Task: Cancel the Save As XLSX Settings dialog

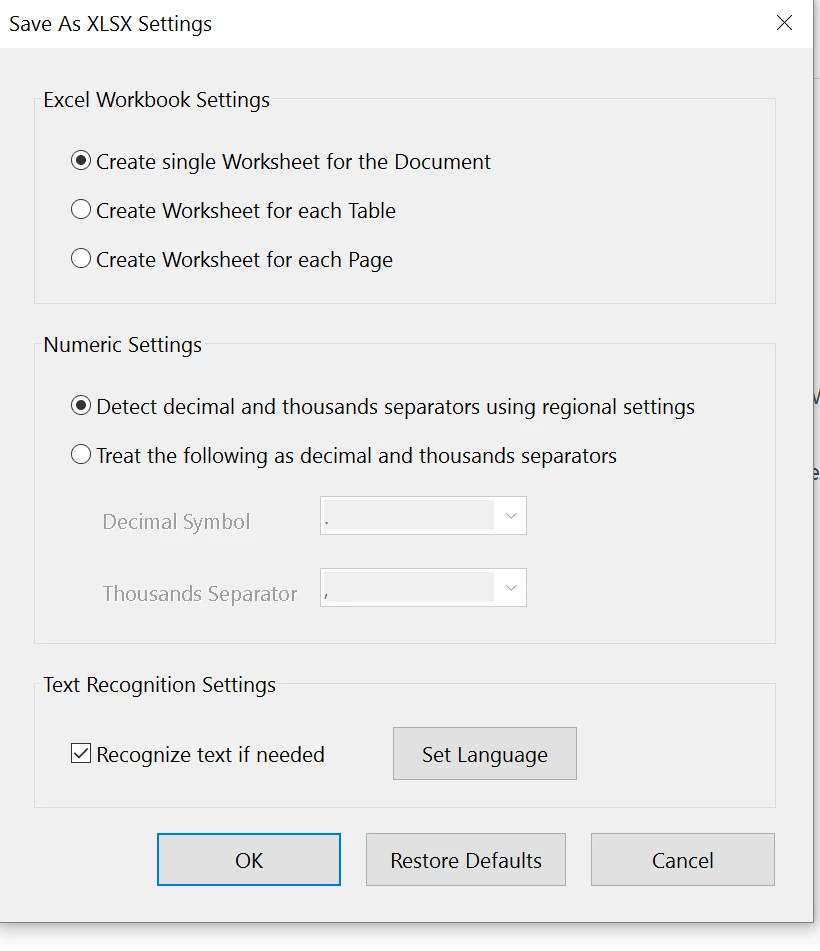Action: (x=683, y=860)
